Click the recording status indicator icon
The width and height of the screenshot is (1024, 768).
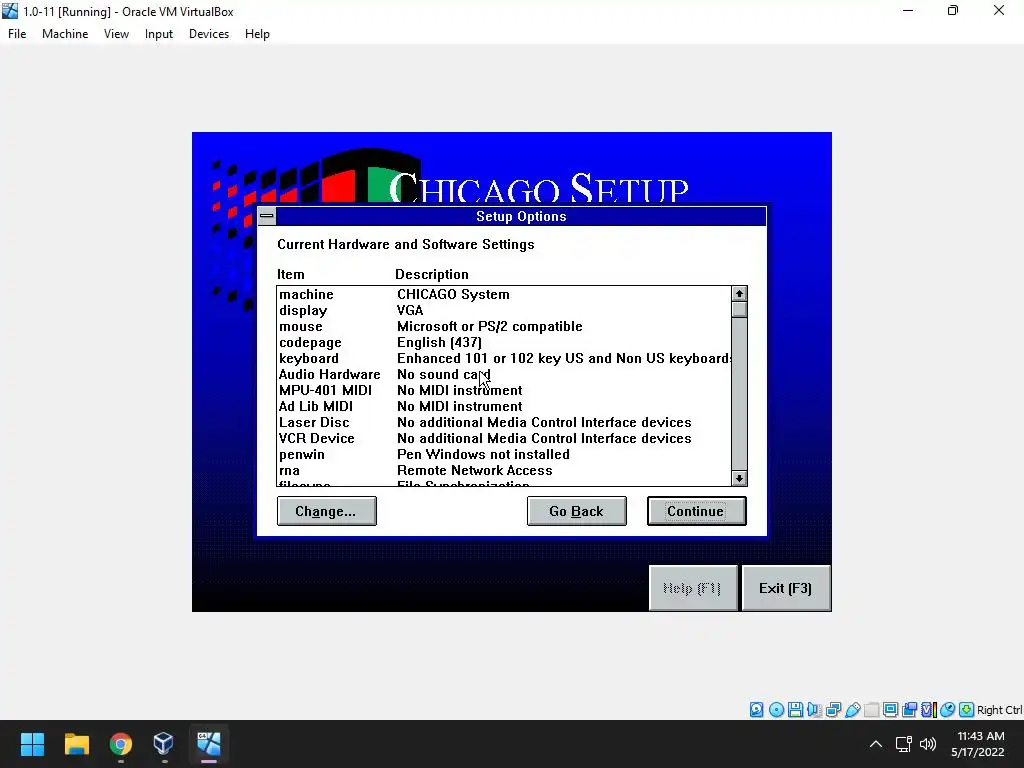click(x=909, y=709)
